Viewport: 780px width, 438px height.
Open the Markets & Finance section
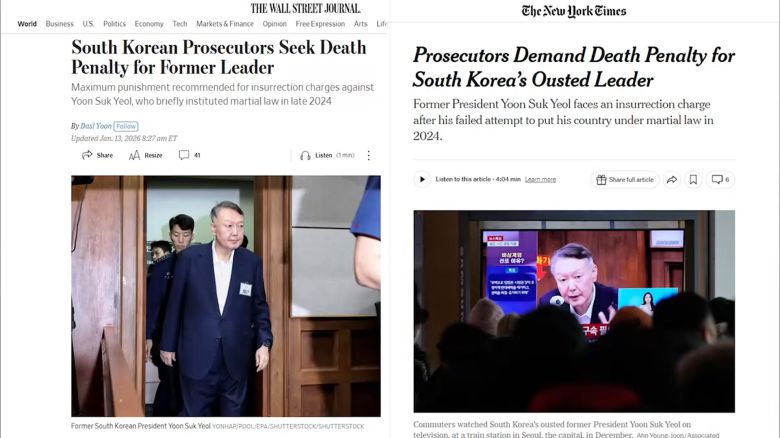[x=225, y=24]
